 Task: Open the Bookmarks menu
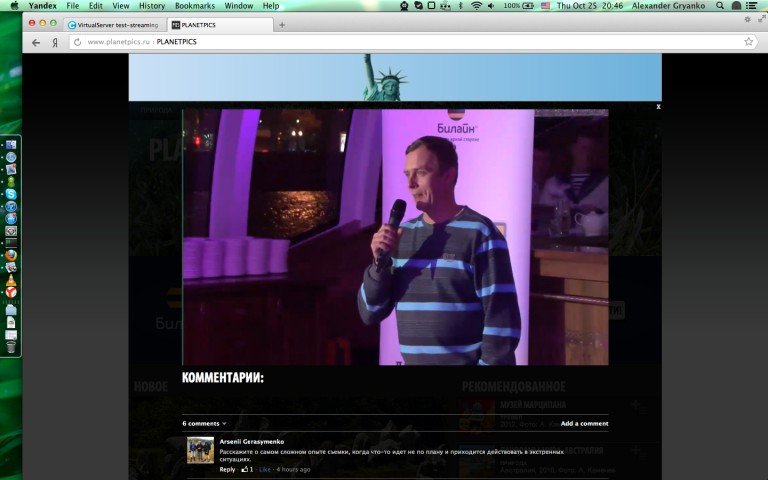click(x=195, y=6)
